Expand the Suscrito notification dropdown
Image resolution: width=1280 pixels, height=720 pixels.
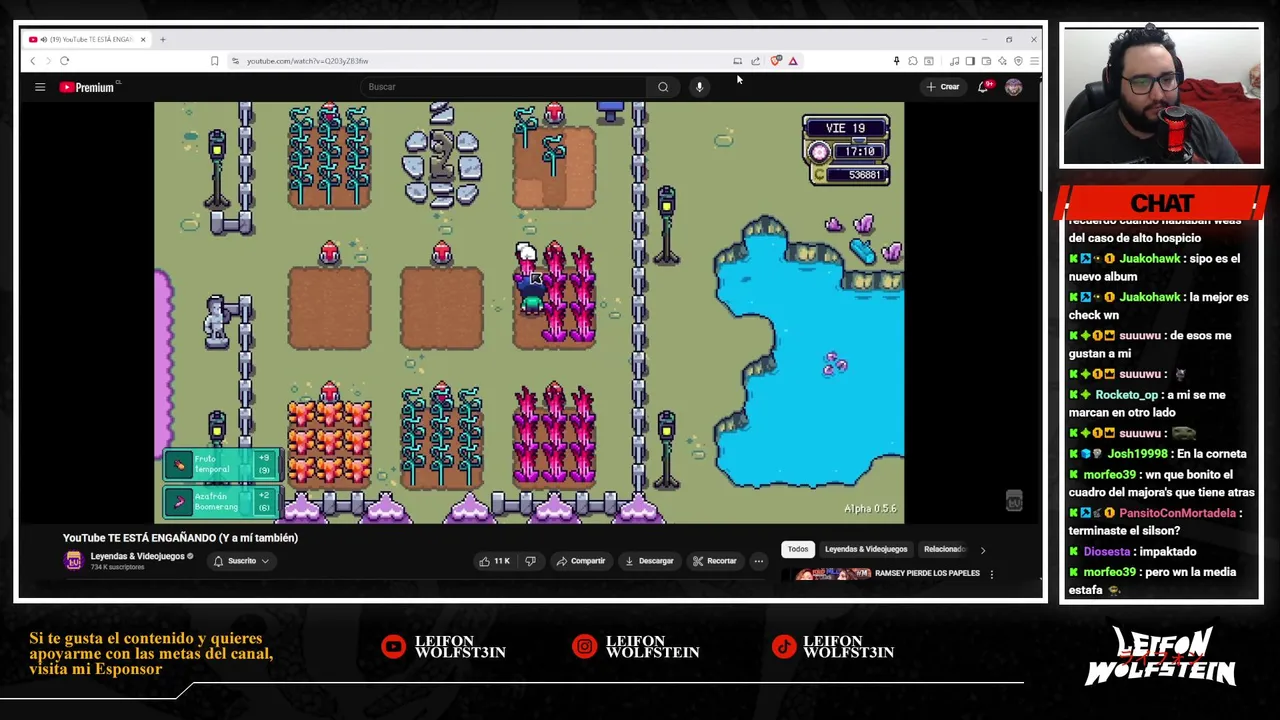tap(241, 561)
